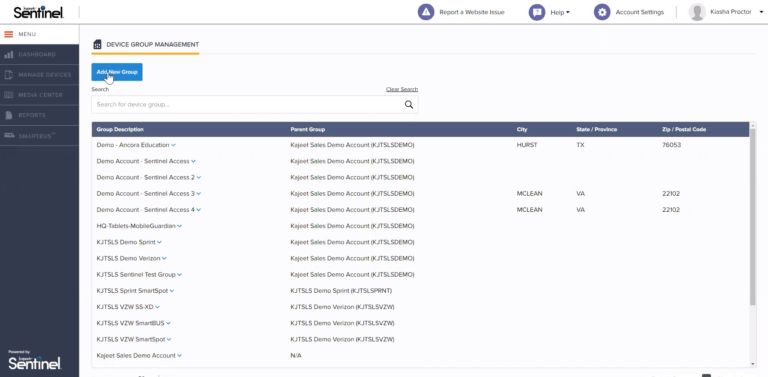
Task: Click the Media Center sidebar icon
Action: 8,95
